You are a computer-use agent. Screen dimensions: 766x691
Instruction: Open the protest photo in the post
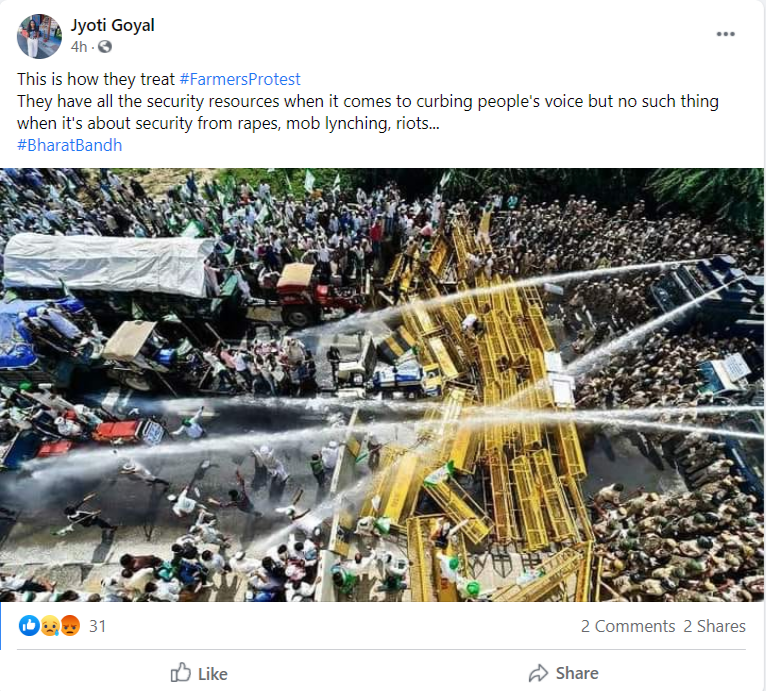pyautogui.click(x=383, y=385)
